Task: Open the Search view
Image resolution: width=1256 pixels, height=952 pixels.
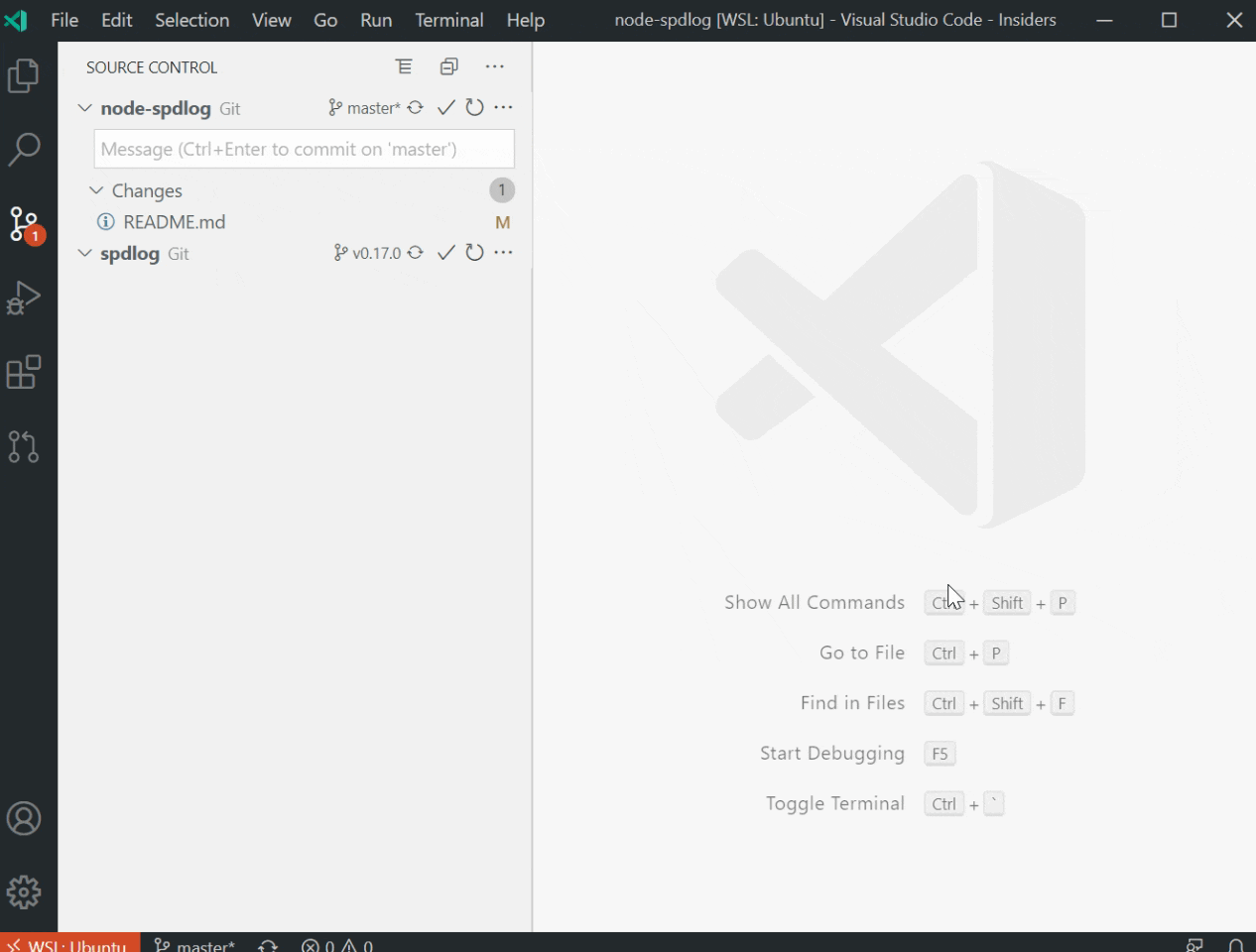Action: [24, 149]
